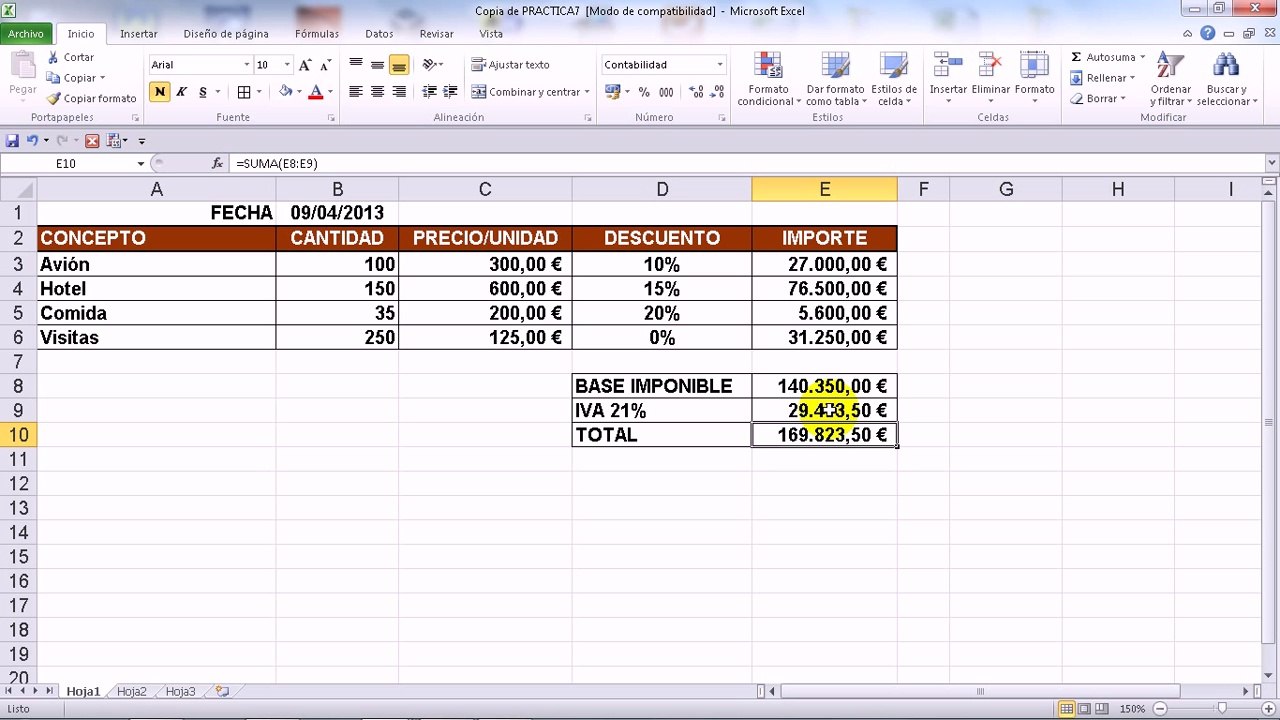Click the insert function fx button
This screenshot has height=720, width=1280.
pyautogui.click(x=218, y=163)
